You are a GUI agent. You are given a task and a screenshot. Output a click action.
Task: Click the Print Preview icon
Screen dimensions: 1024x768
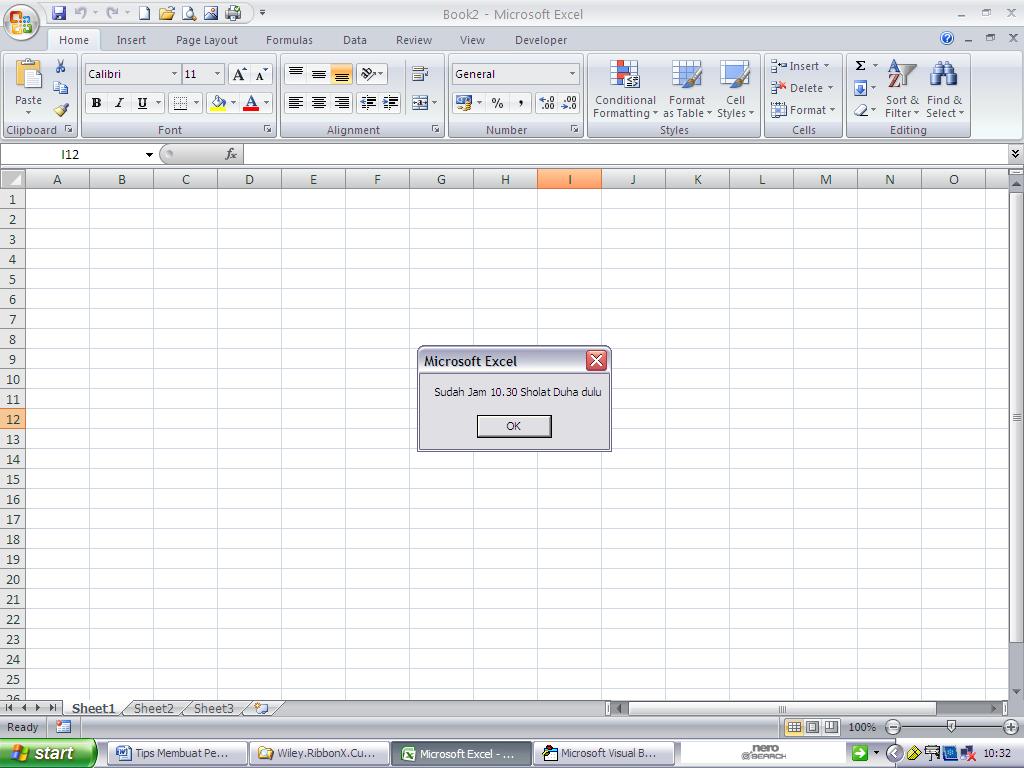189,12
